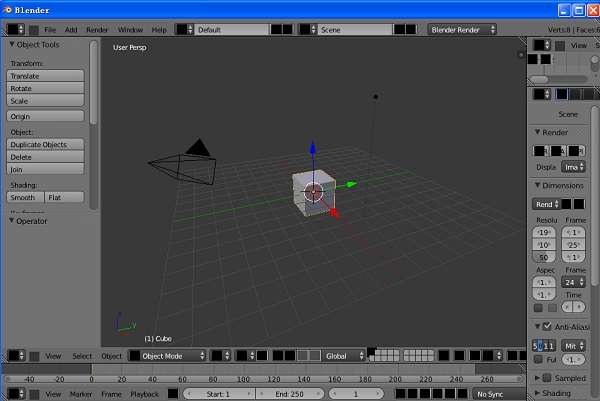Click the green Y-axis manipulator arrow

click(351, 184)
